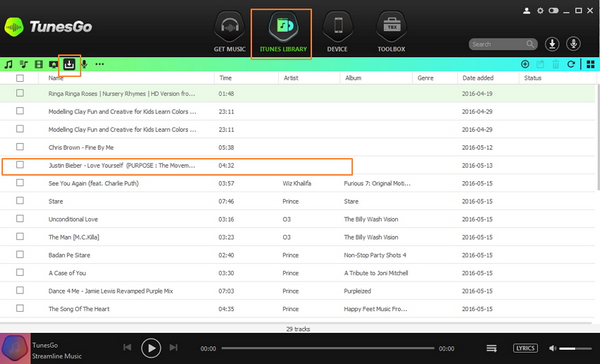The image size is (600, 364).
Task: Check the Badan Pe Sitare row checkbox
Action: click(20, 255)
